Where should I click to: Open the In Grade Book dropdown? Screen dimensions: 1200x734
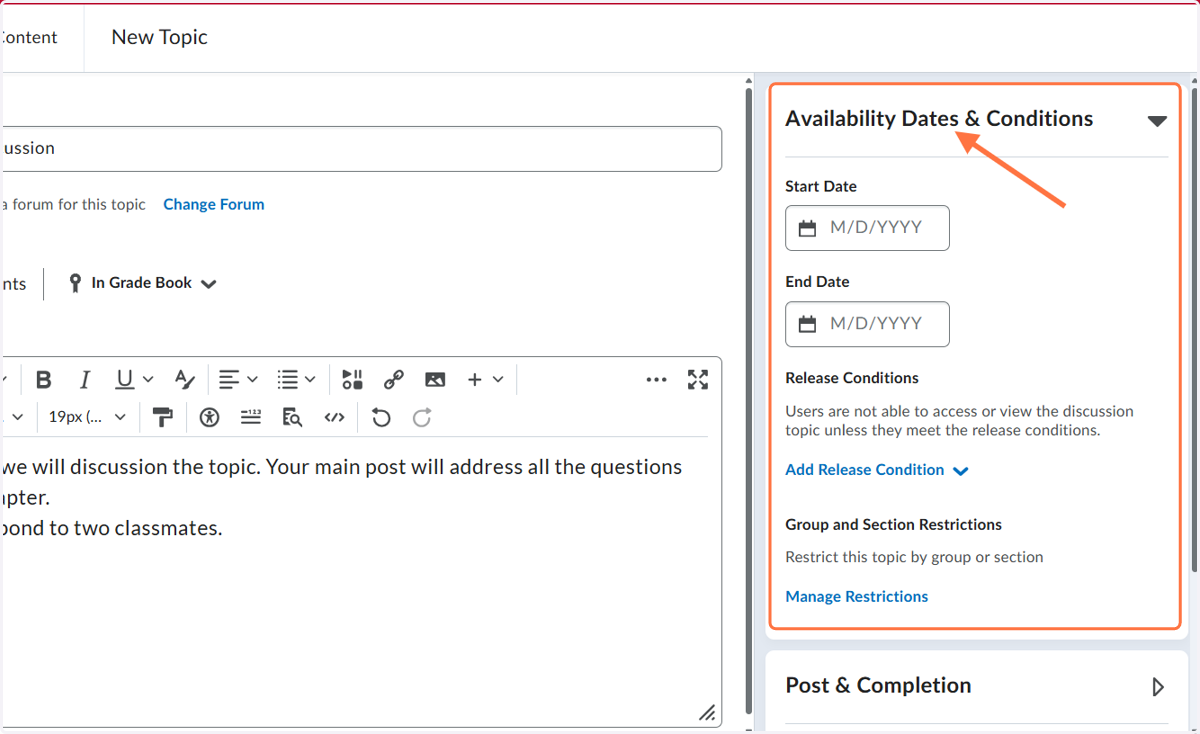pyautogui.click(x=143, y=283)
